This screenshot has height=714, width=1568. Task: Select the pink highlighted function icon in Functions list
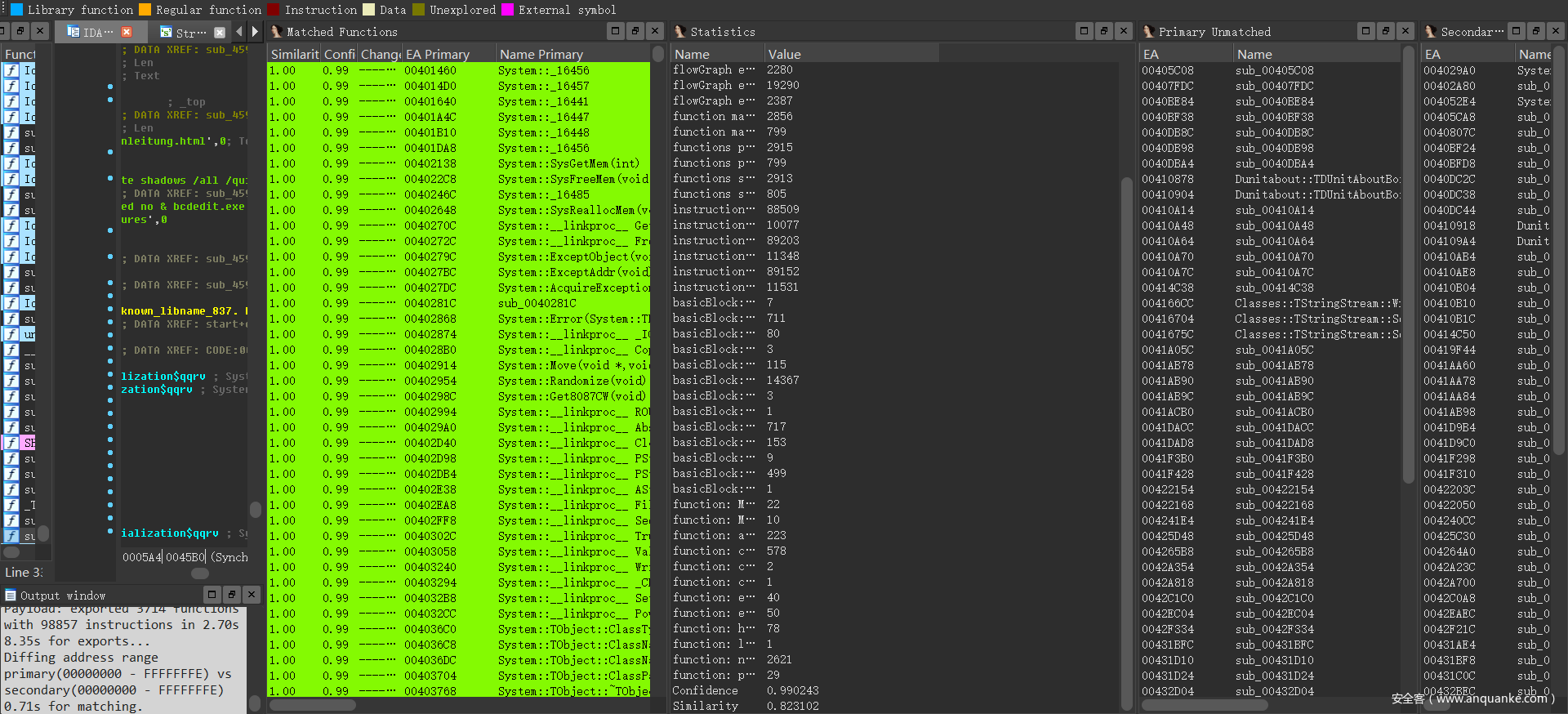[11, 443]
